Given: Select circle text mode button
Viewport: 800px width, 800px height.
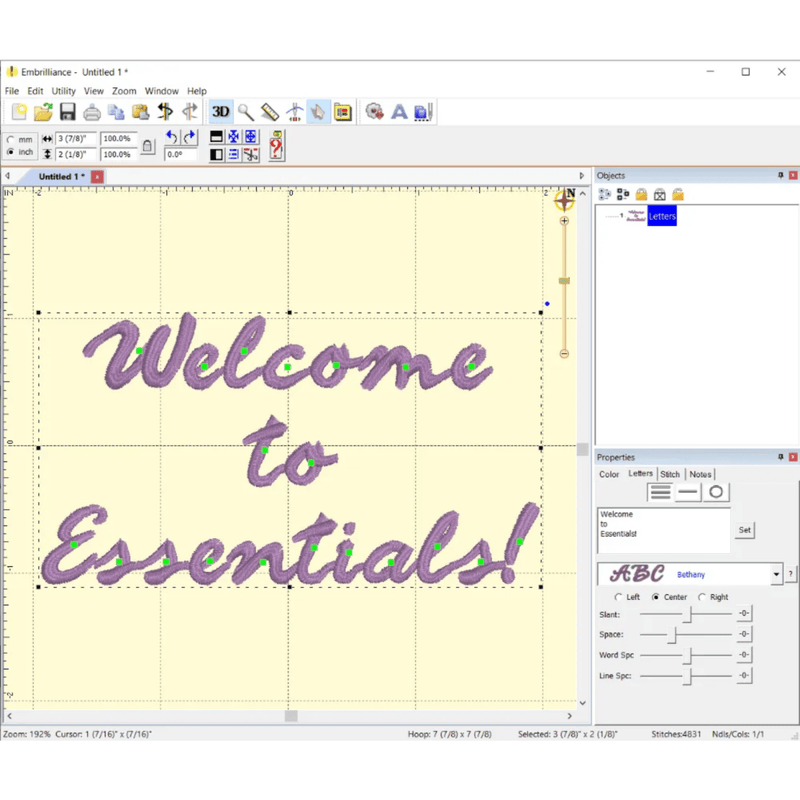Looking at the screenshot, I should [x=716, y=492].
